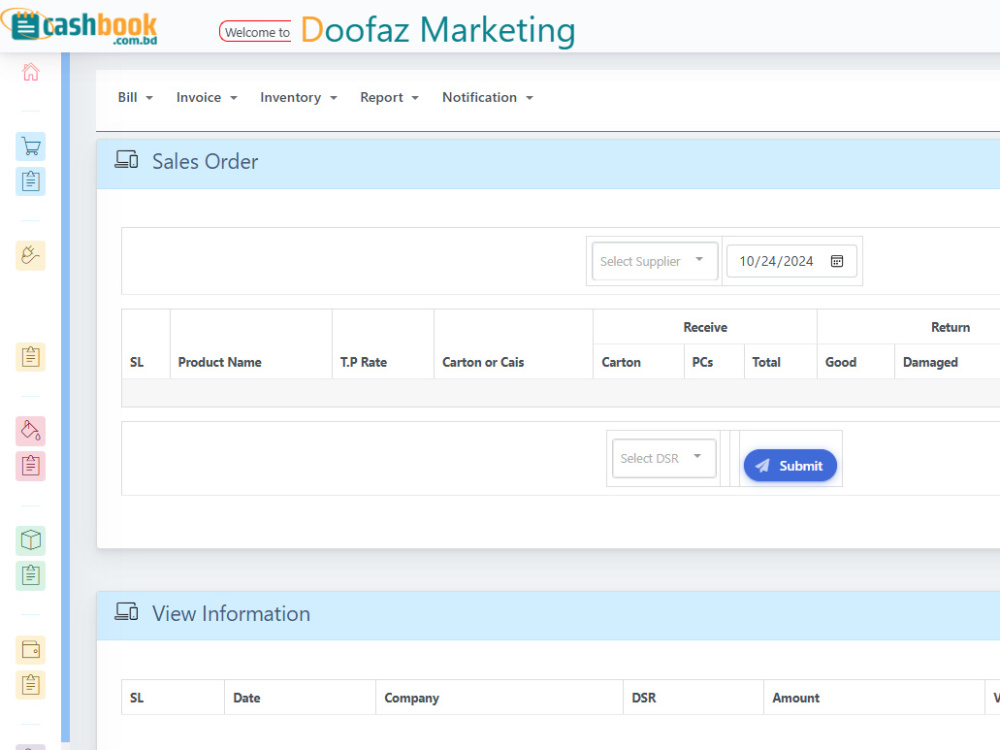This screenshot has width=1000, height=750.
Task: Open the blue shopping cart icon
Action: point(31,147)
